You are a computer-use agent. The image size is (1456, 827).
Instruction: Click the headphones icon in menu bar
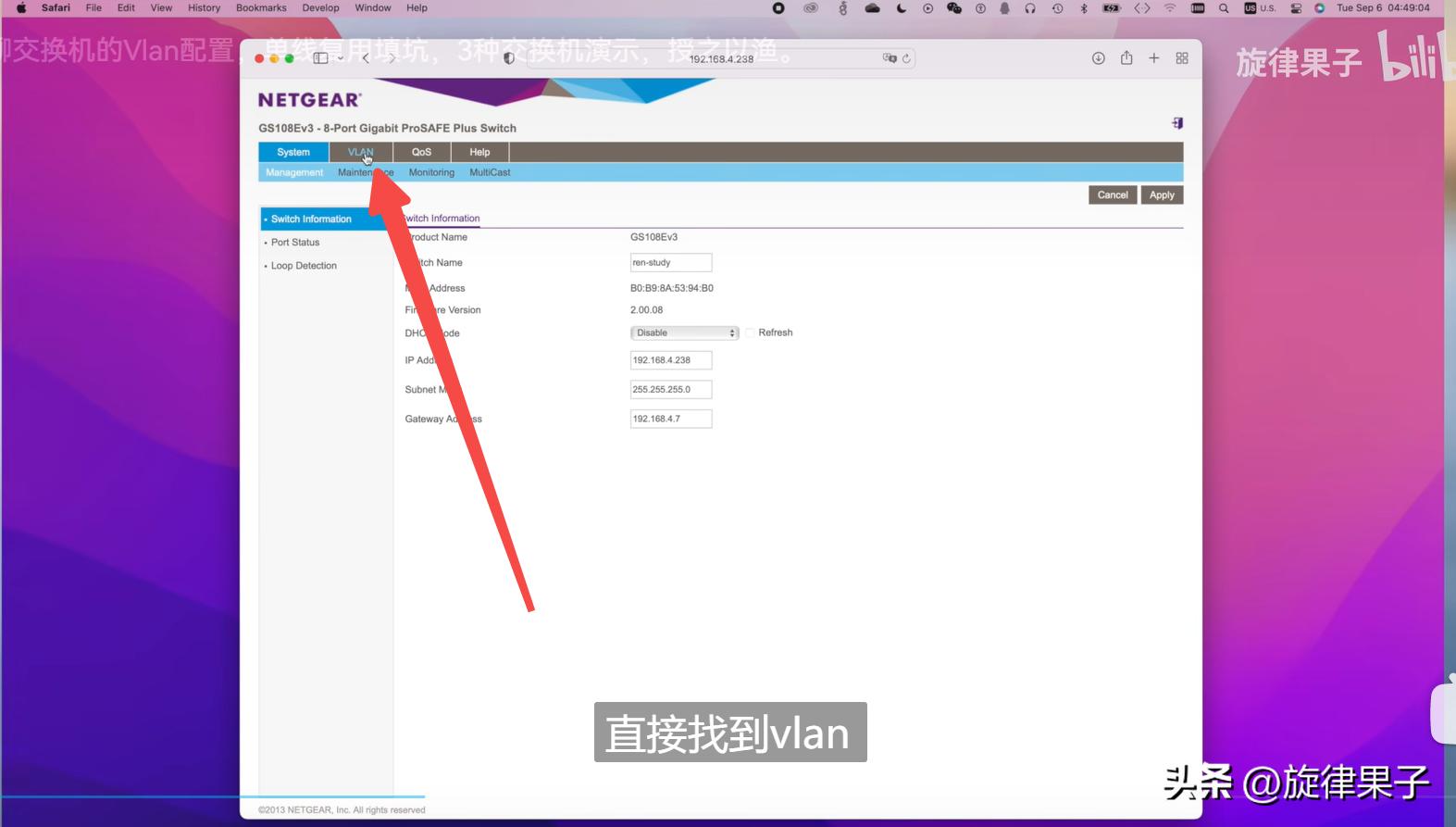pos(1030,7)
